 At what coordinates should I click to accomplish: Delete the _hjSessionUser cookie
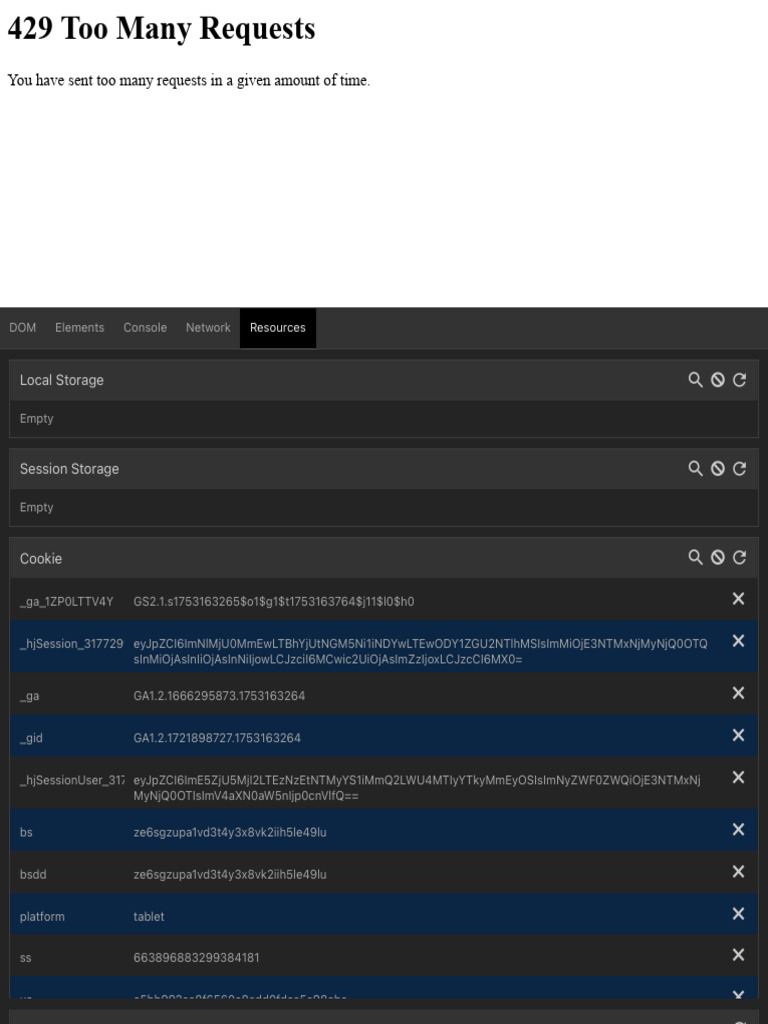739,777
